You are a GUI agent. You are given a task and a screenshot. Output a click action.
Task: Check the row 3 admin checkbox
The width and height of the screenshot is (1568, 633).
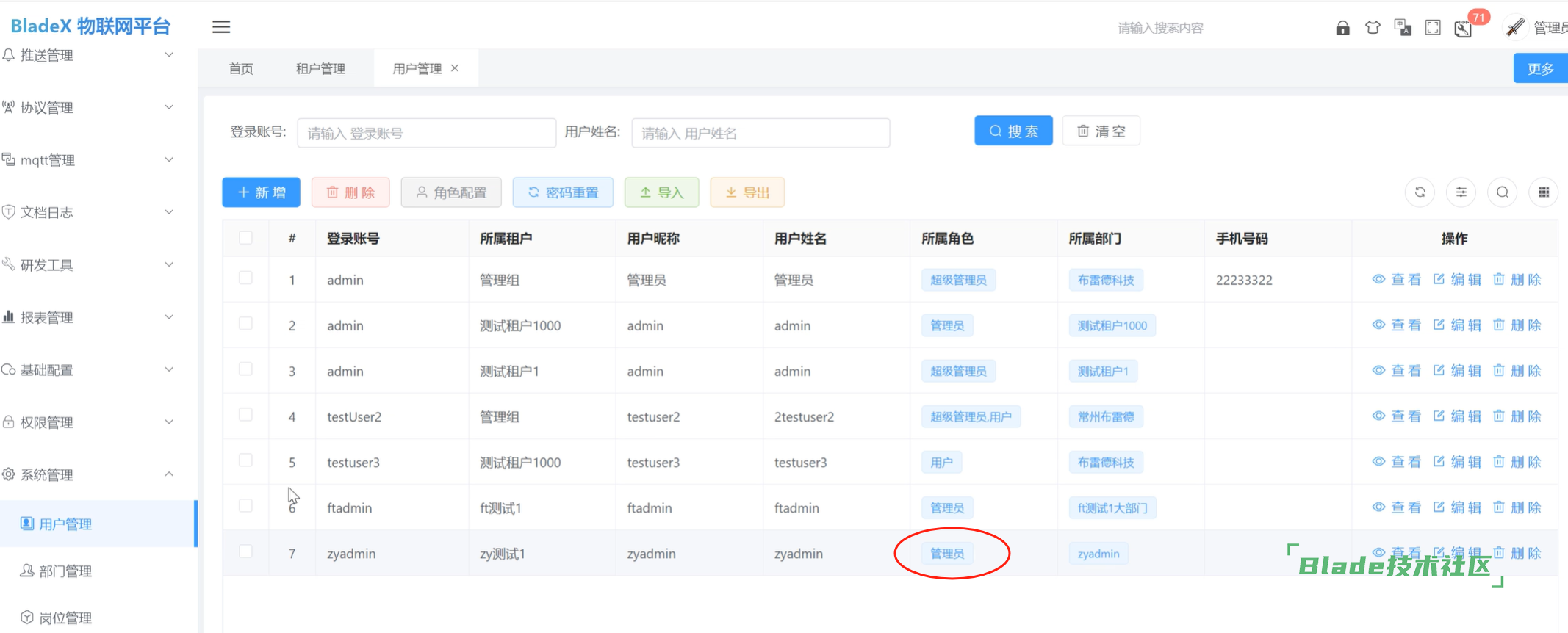pos(245,369)
